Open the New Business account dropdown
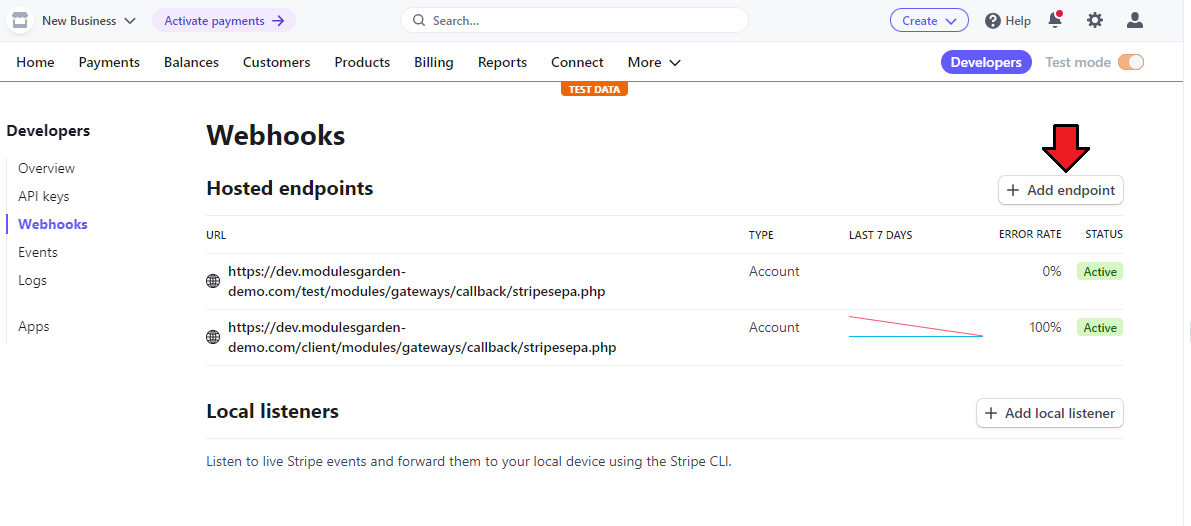 89,20
